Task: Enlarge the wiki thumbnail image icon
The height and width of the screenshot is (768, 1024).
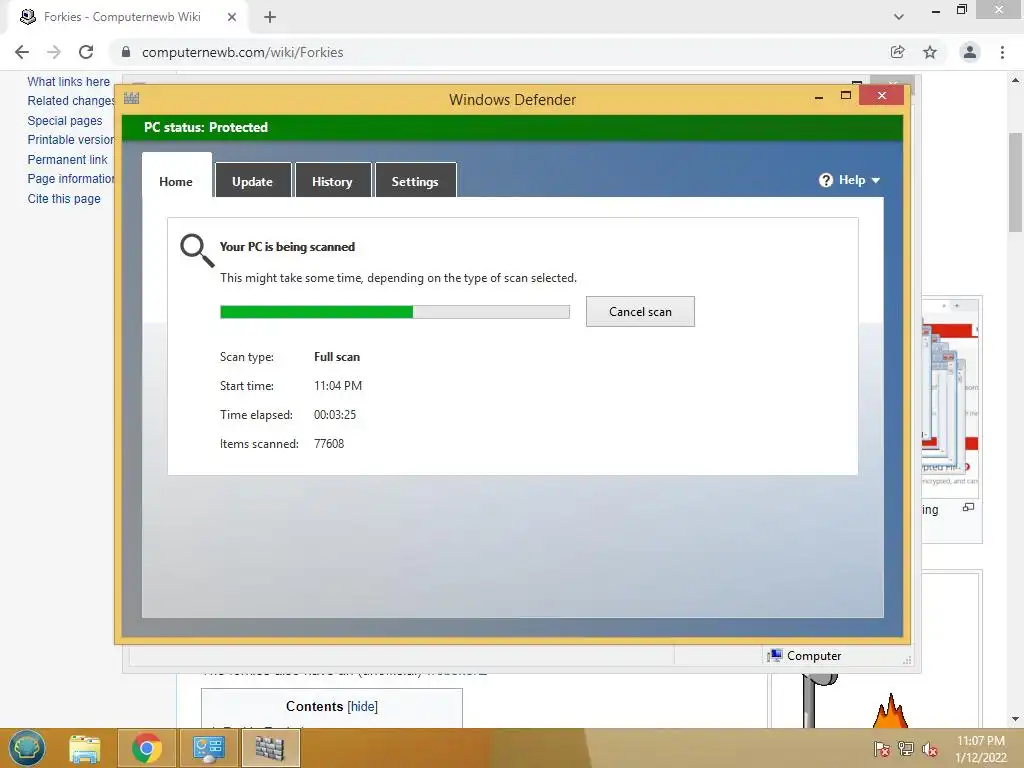Action: [968, 507]
